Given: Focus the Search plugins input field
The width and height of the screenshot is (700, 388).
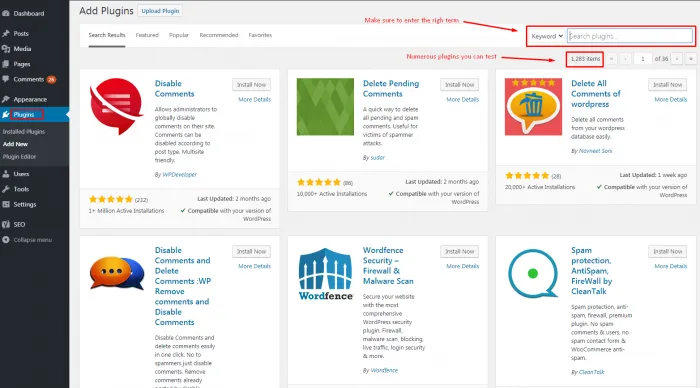Looking at the screenshot, I should tap(630, 36).
